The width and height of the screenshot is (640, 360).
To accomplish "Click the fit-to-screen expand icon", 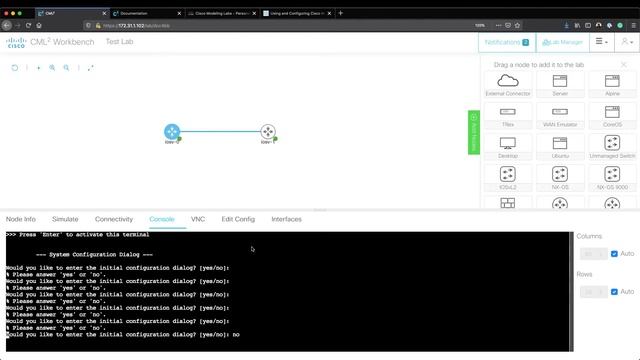I will click(x=91, y=68).
